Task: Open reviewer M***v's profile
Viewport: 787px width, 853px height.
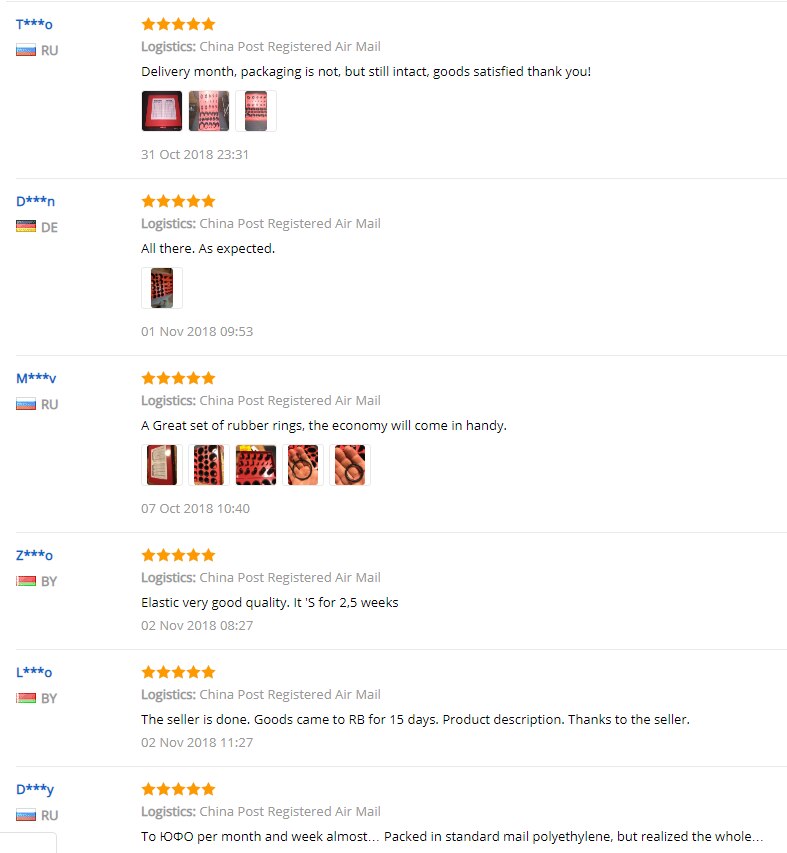Action: 36,378
